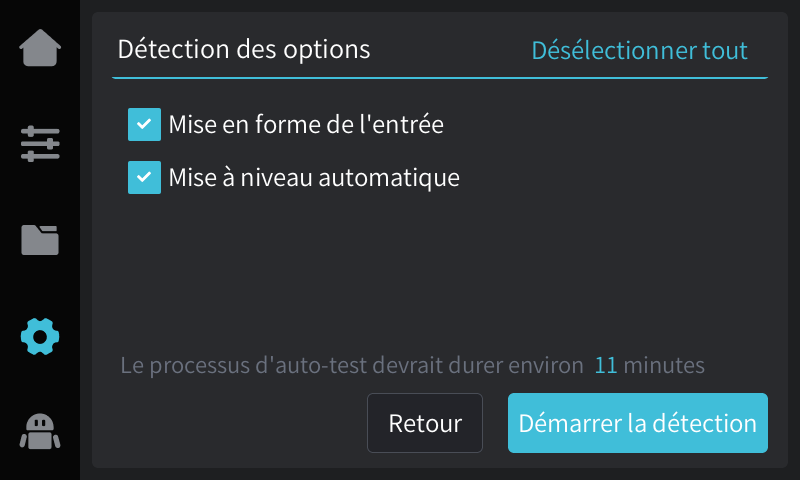Open the tune sliders sidebar icon
Viewport: 800px width, 480px height.
(40, 143)
